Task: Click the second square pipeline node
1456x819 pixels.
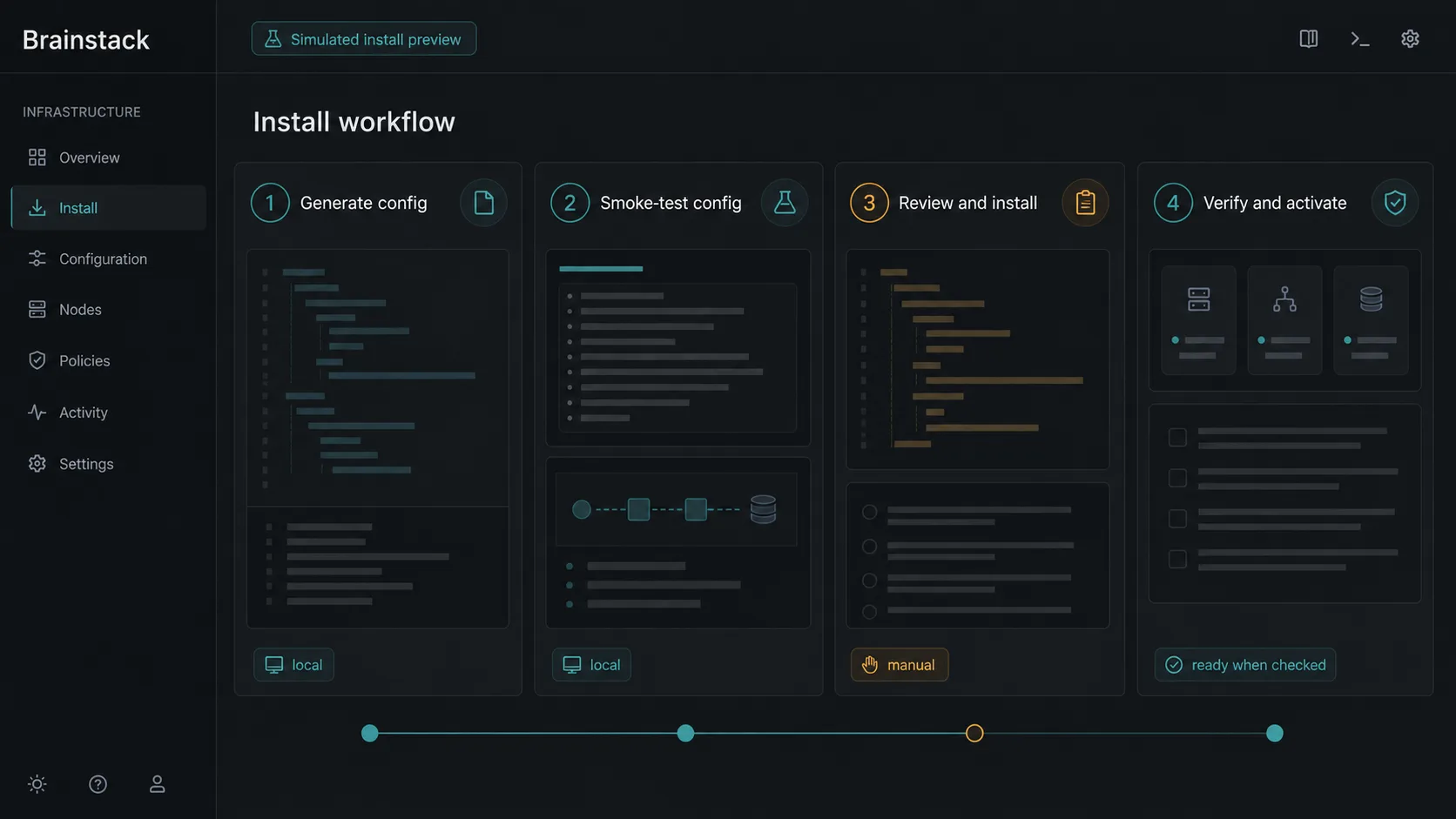Action: point(696,509)
